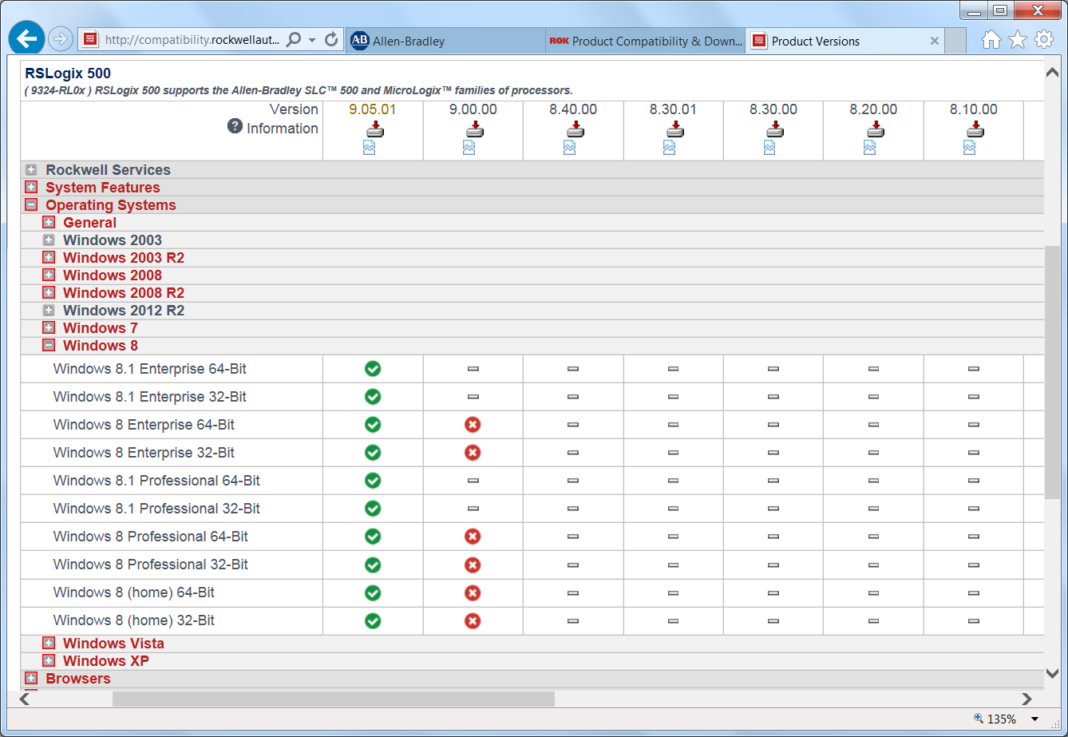Open the zoom level dropdown
Image resolution: width=1068 pixels, height=737 pixels.
click(1034, 718)
